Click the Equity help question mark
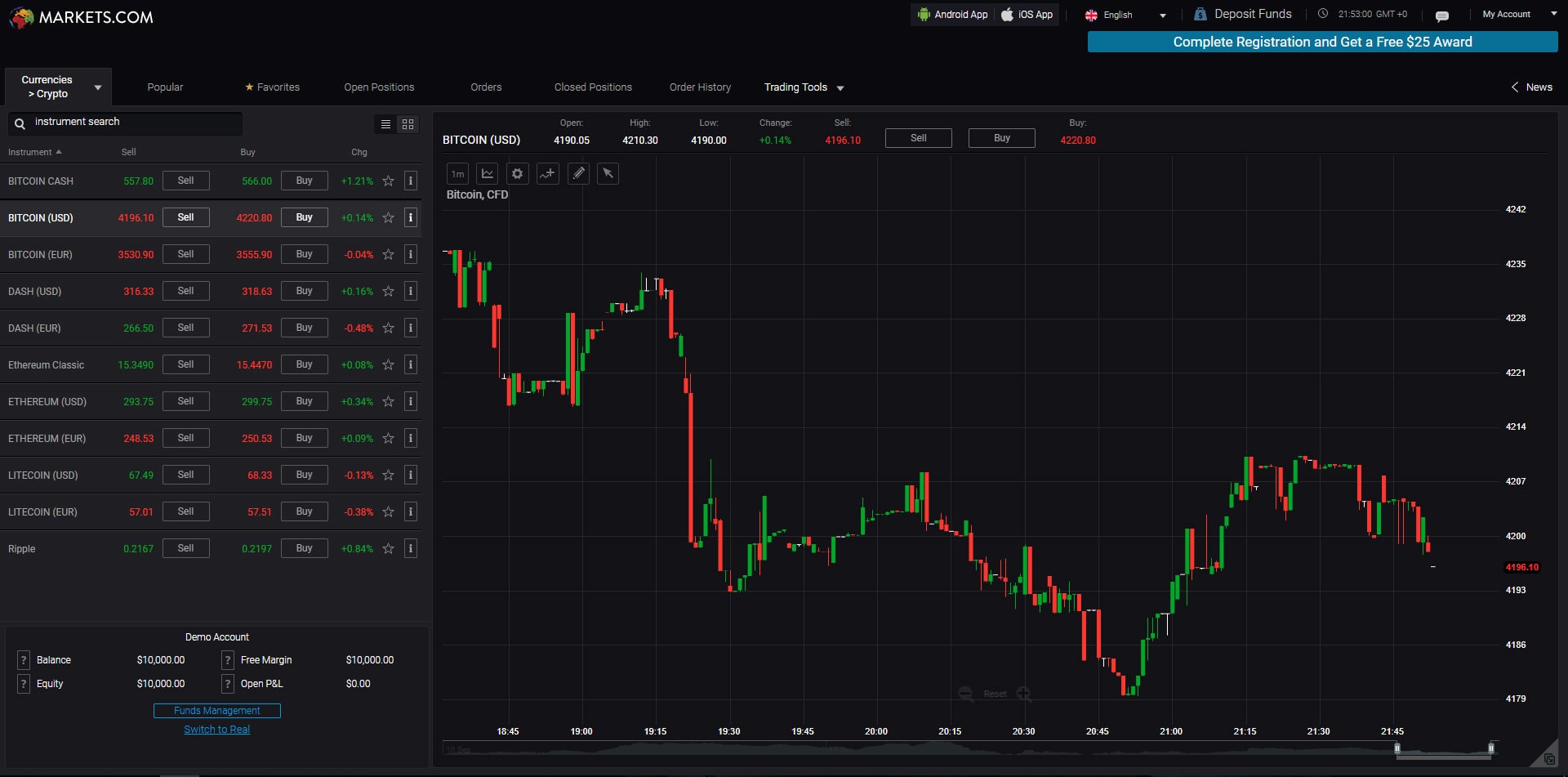1568x777 pixels. (x=24, y=684)
